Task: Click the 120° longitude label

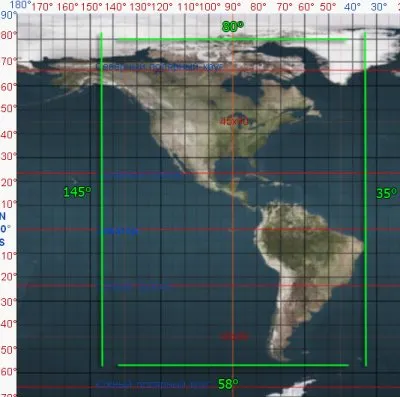Action: pyautogui.click(x=162, y=7)
